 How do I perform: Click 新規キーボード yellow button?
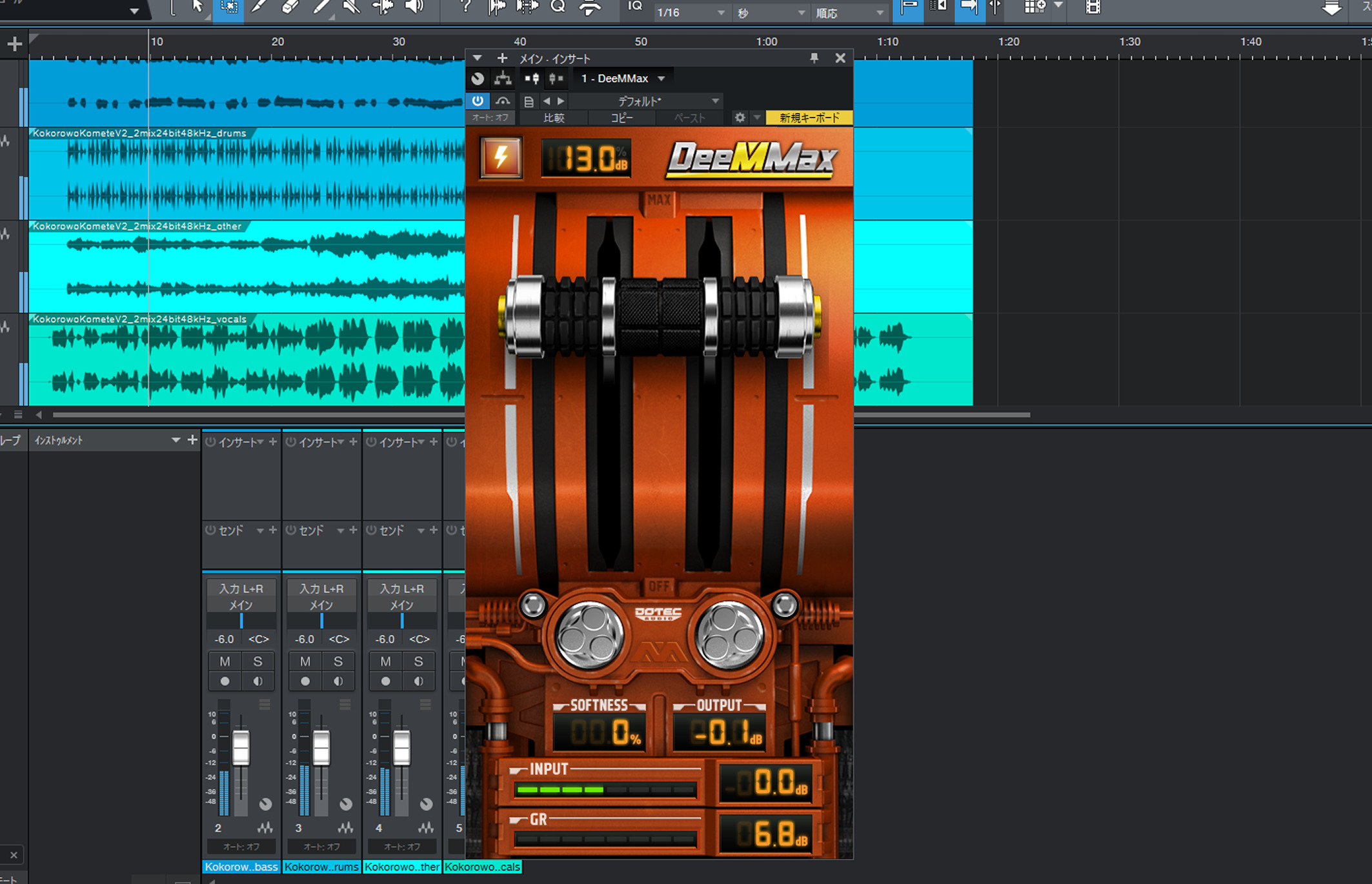pos(809,117)
